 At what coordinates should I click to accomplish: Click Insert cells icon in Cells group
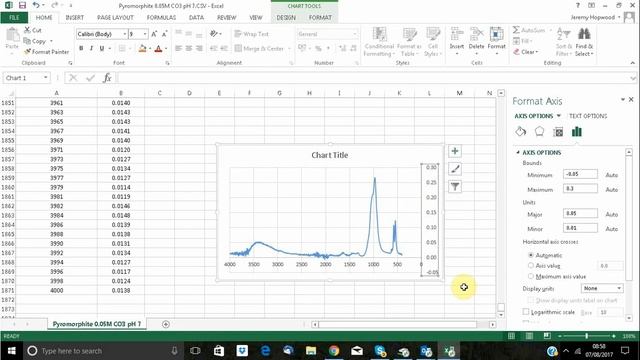pyautogui.click(x=456, y=34)
